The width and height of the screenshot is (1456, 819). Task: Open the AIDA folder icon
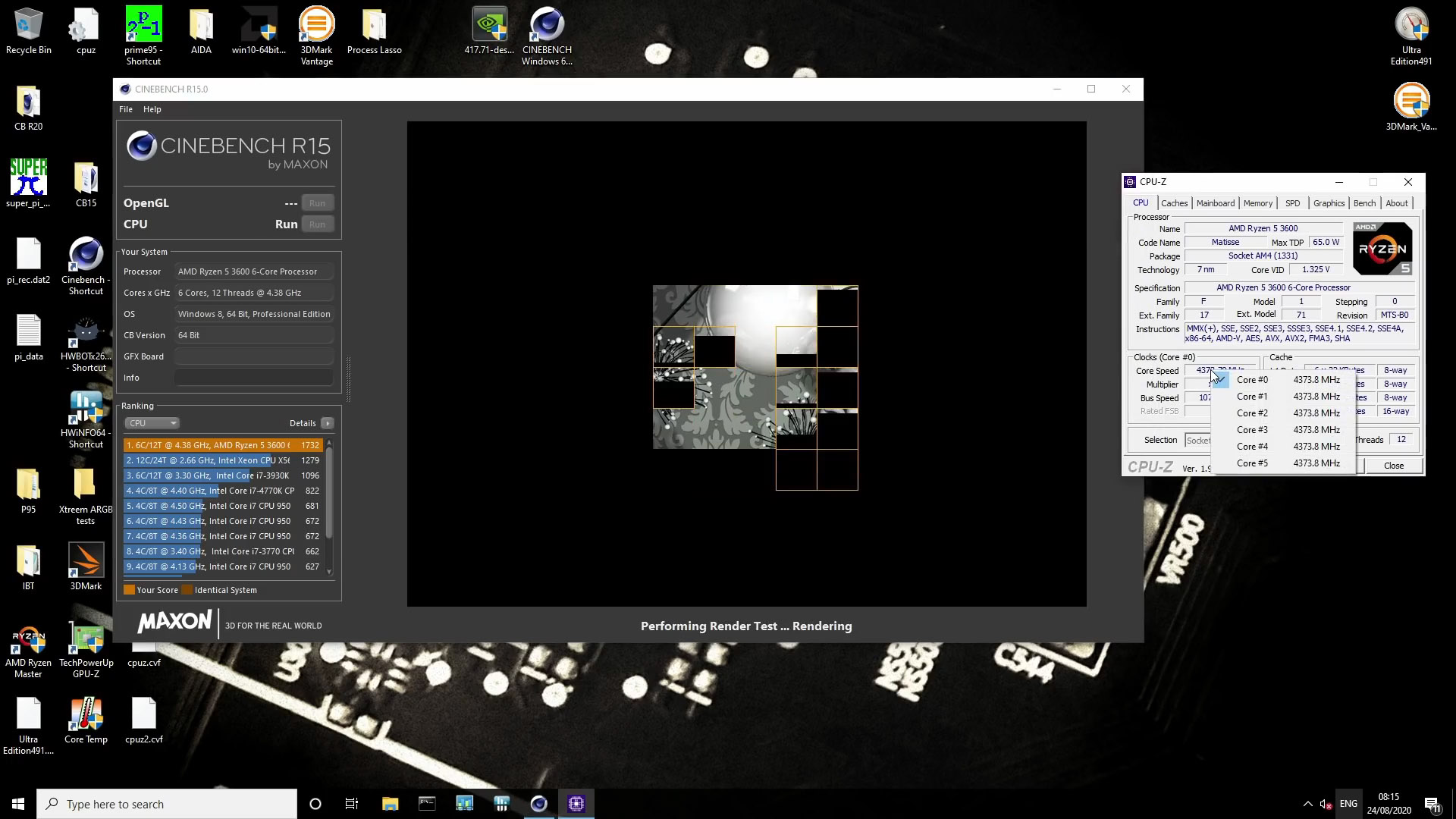pyautogui.click(x=201, y=30)
